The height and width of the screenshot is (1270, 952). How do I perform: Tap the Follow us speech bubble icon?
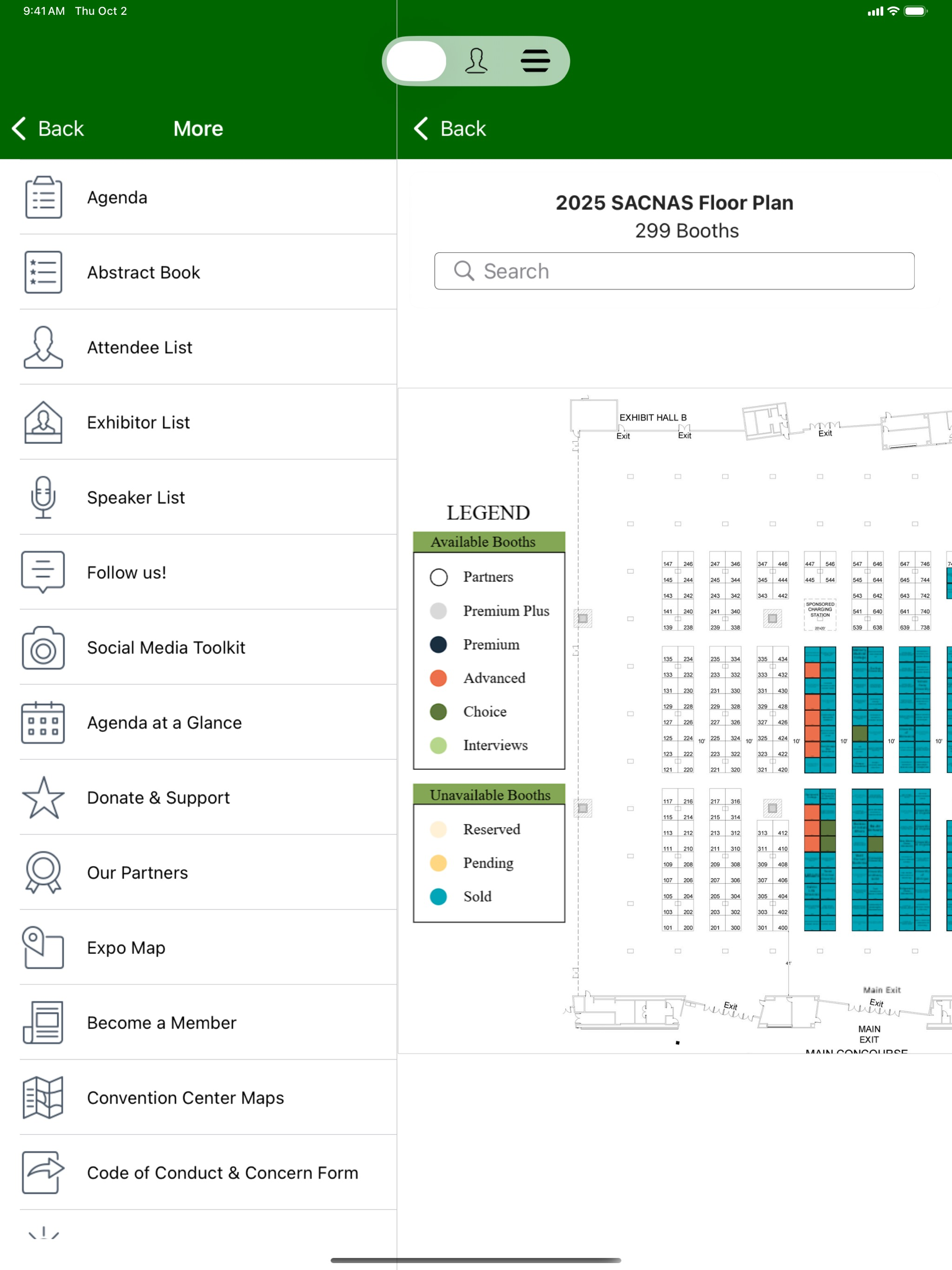tap(44, 572)
